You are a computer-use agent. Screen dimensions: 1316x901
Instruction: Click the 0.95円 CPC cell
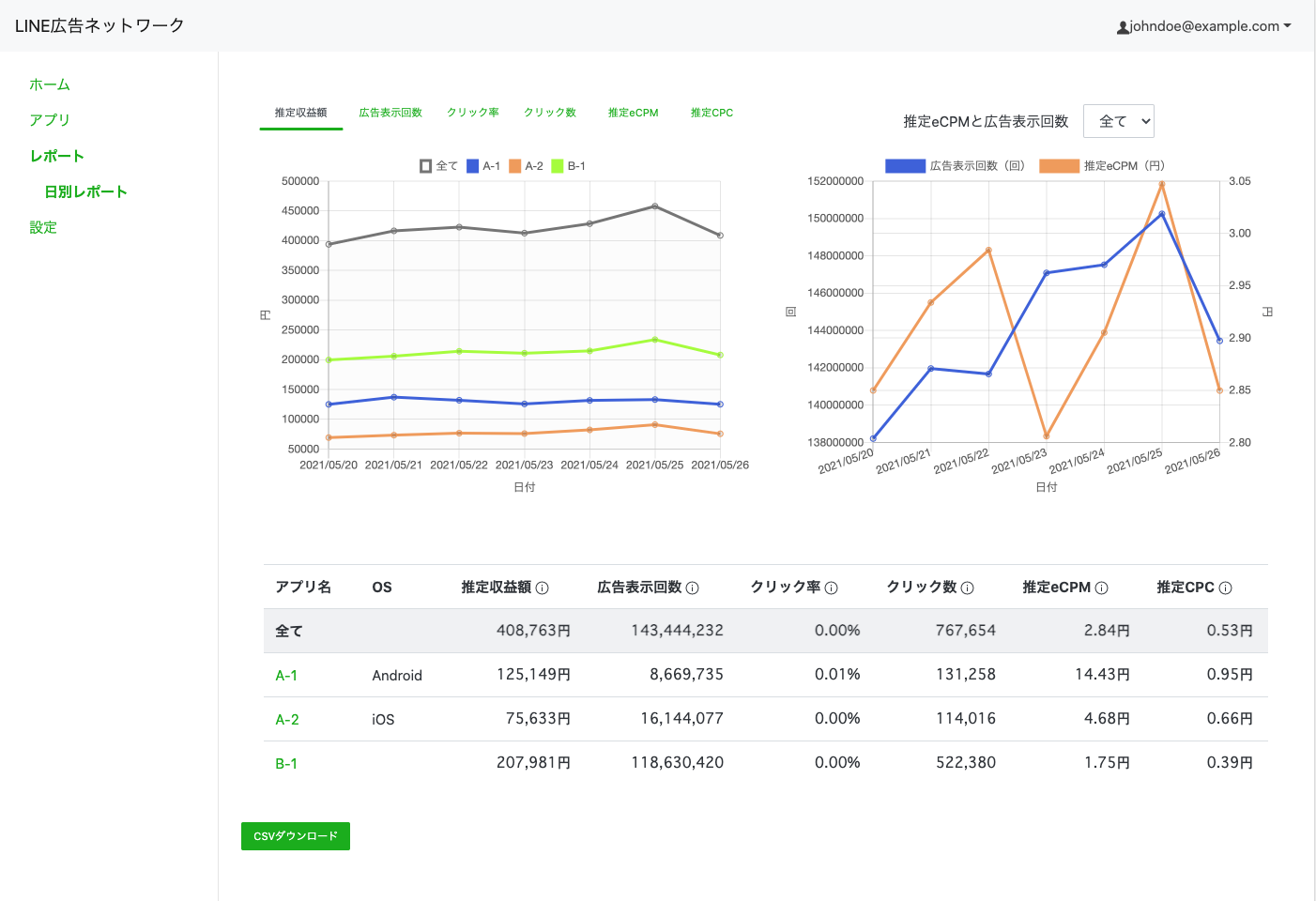click(1231, 675)
